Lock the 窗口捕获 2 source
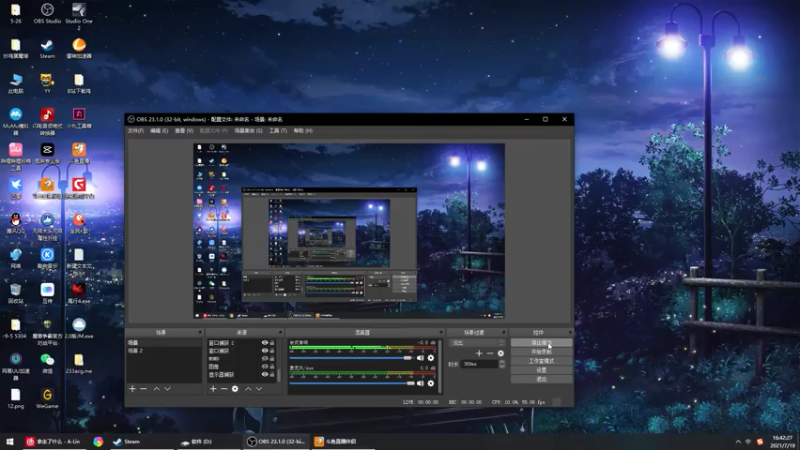This screenshot has height=450, width=800. (x=272, y=343)
